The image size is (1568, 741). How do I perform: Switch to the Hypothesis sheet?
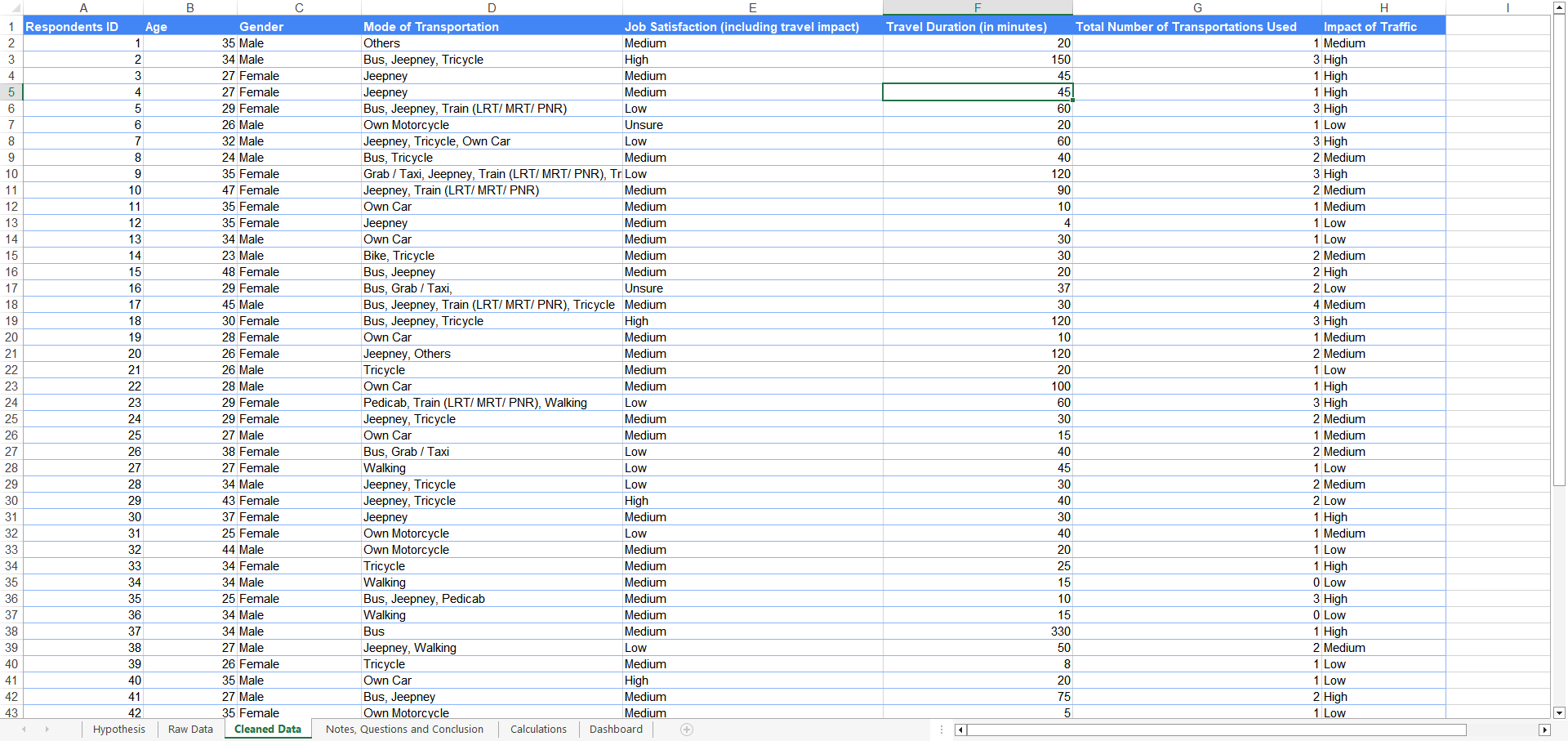pyautogui.click(x=118, y=730)
